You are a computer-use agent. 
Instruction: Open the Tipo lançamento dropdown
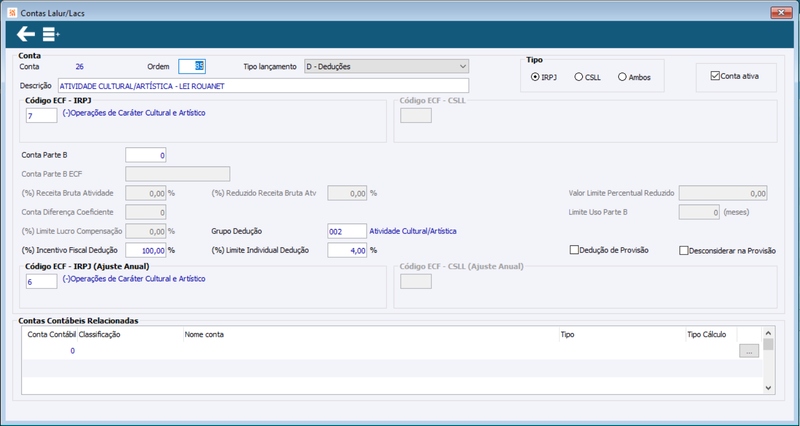tap(386, 66)
